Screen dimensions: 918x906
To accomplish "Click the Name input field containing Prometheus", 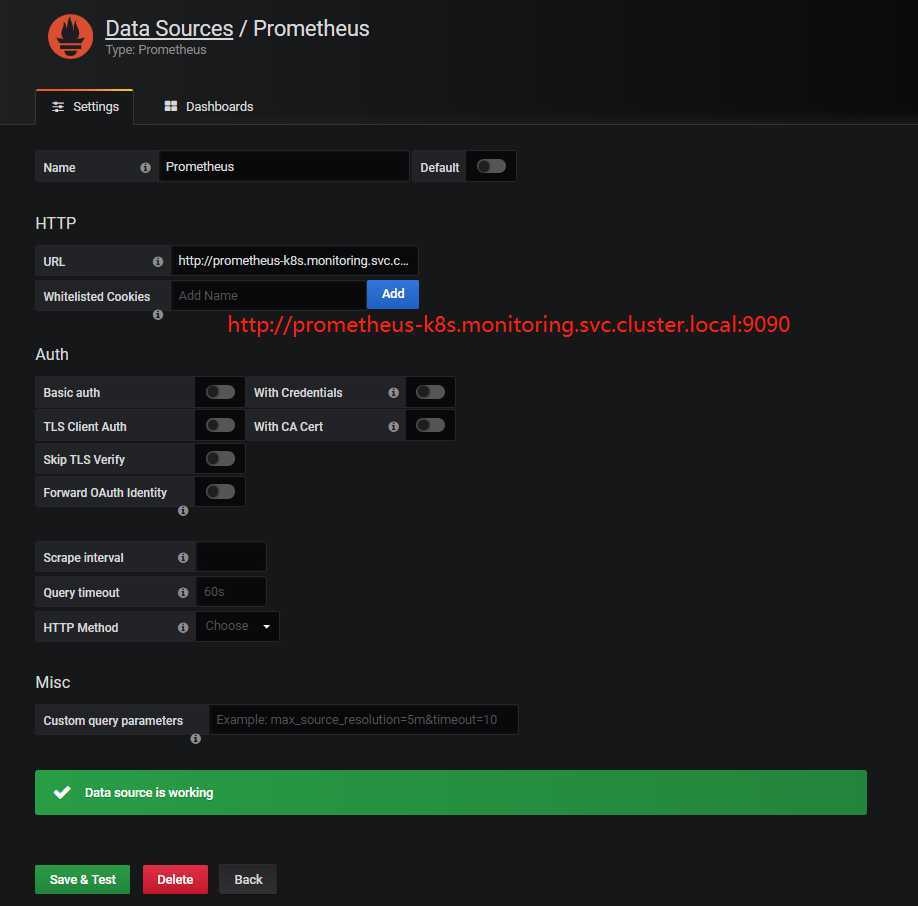I will pyautogui.click(x=283, y=166).
